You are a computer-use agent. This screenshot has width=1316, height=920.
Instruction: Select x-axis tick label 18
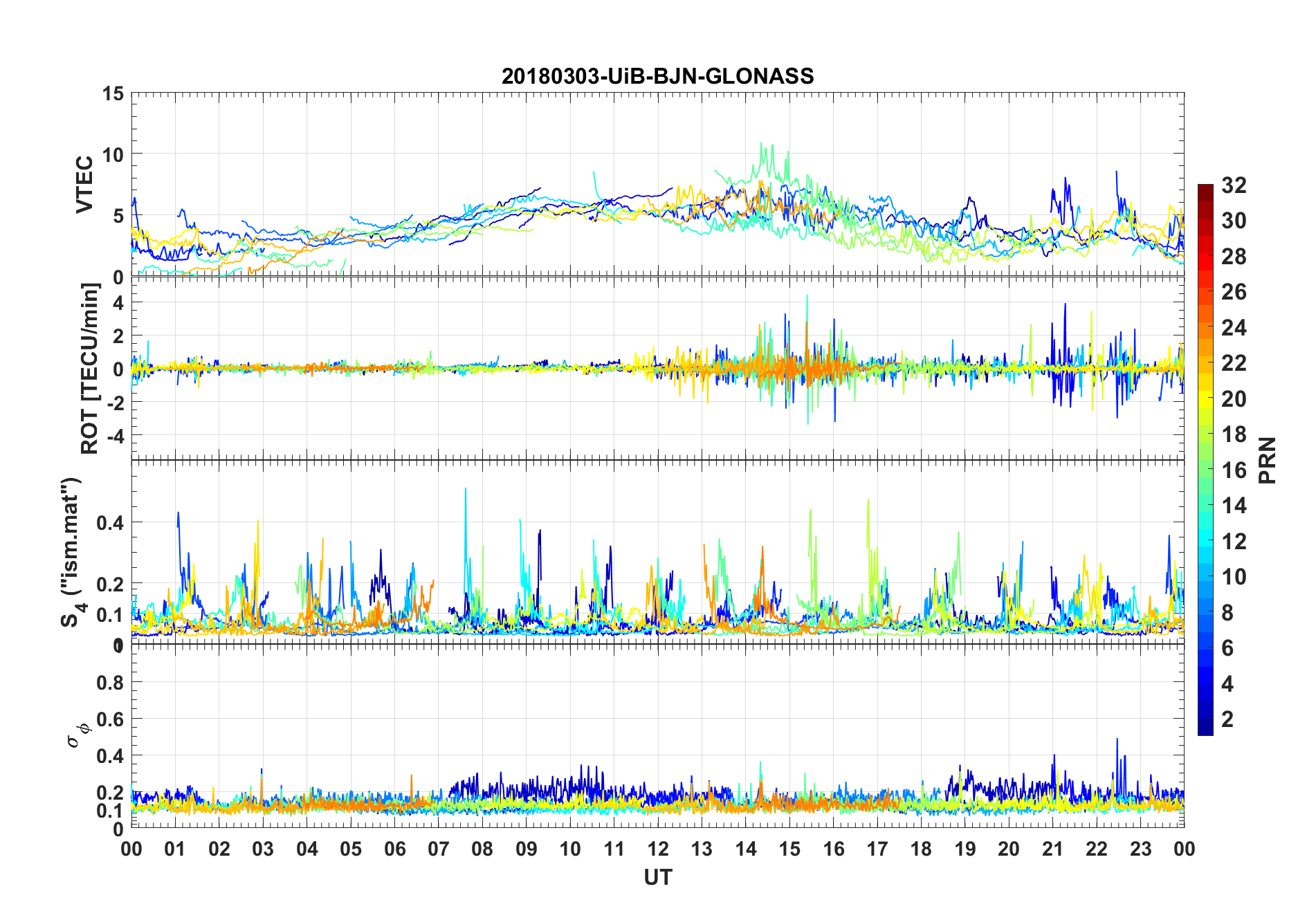[x=921, y=849]
